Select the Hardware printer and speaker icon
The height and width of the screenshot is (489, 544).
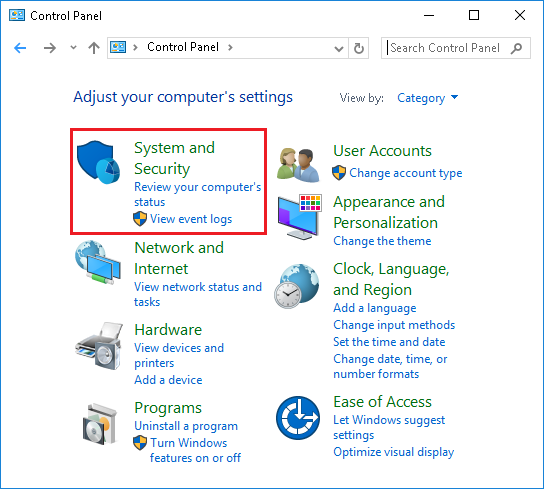tap(100, 346)
